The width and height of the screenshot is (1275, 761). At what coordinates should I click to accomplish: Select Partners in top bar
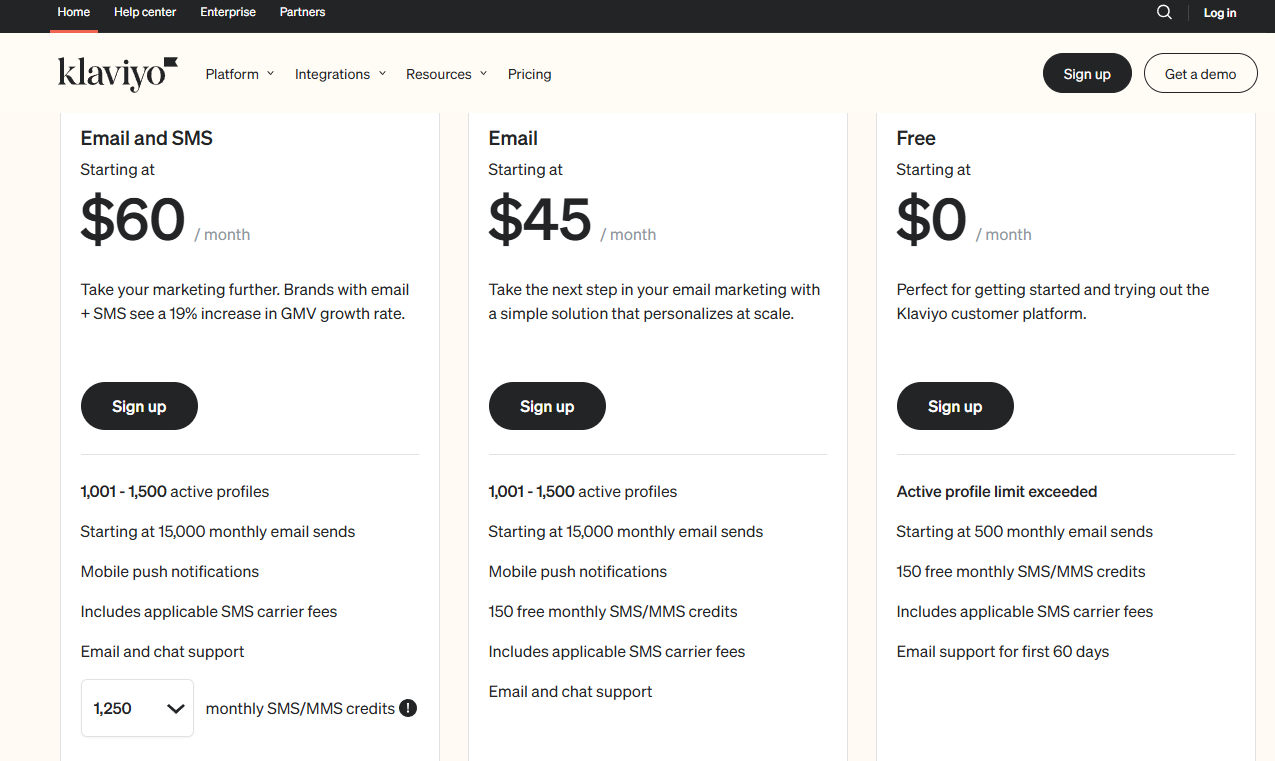point(302,12)
